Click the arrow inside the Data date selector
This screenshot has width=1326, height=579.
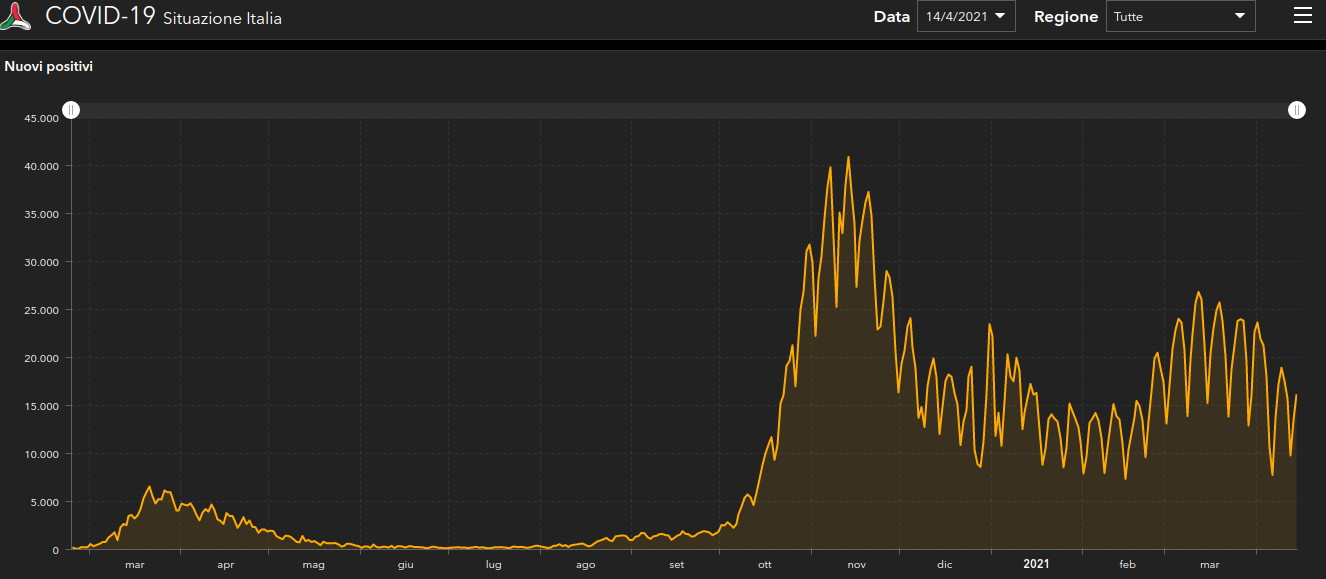tap(1000, 16)
